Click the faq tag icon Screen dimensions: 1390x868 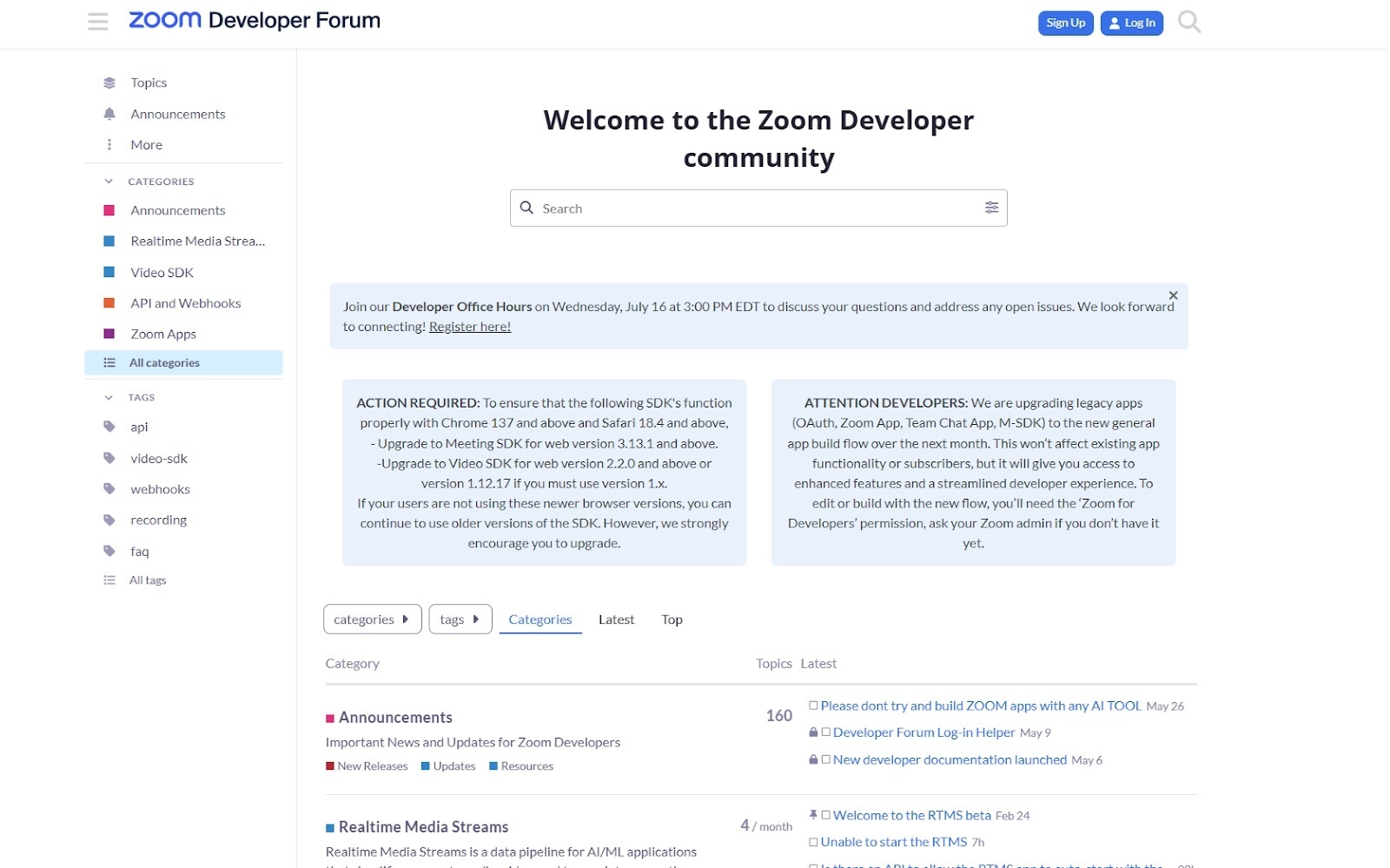pos(109,551)
